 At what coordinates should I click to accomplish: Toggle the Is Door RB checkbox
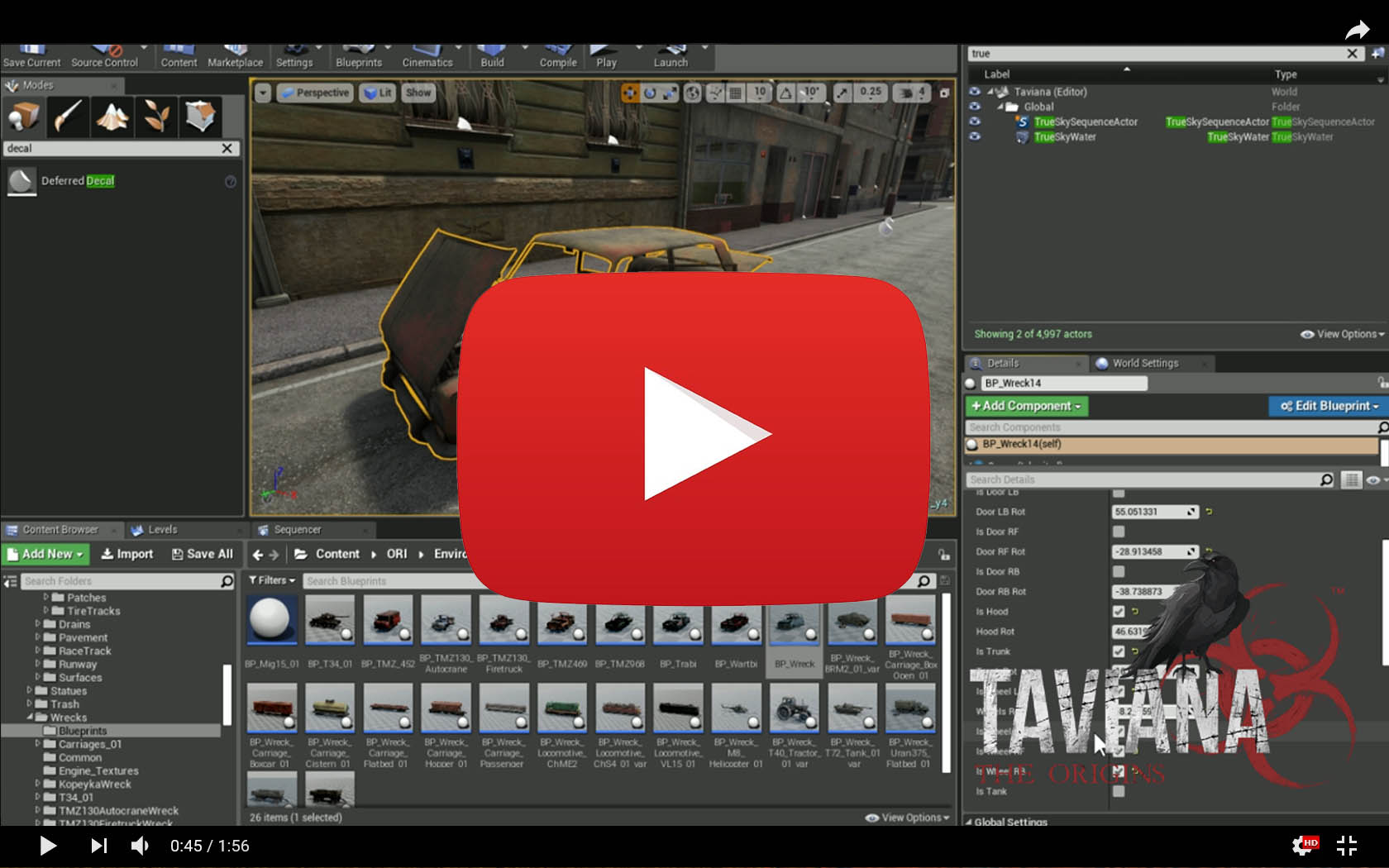[1119, 571]
